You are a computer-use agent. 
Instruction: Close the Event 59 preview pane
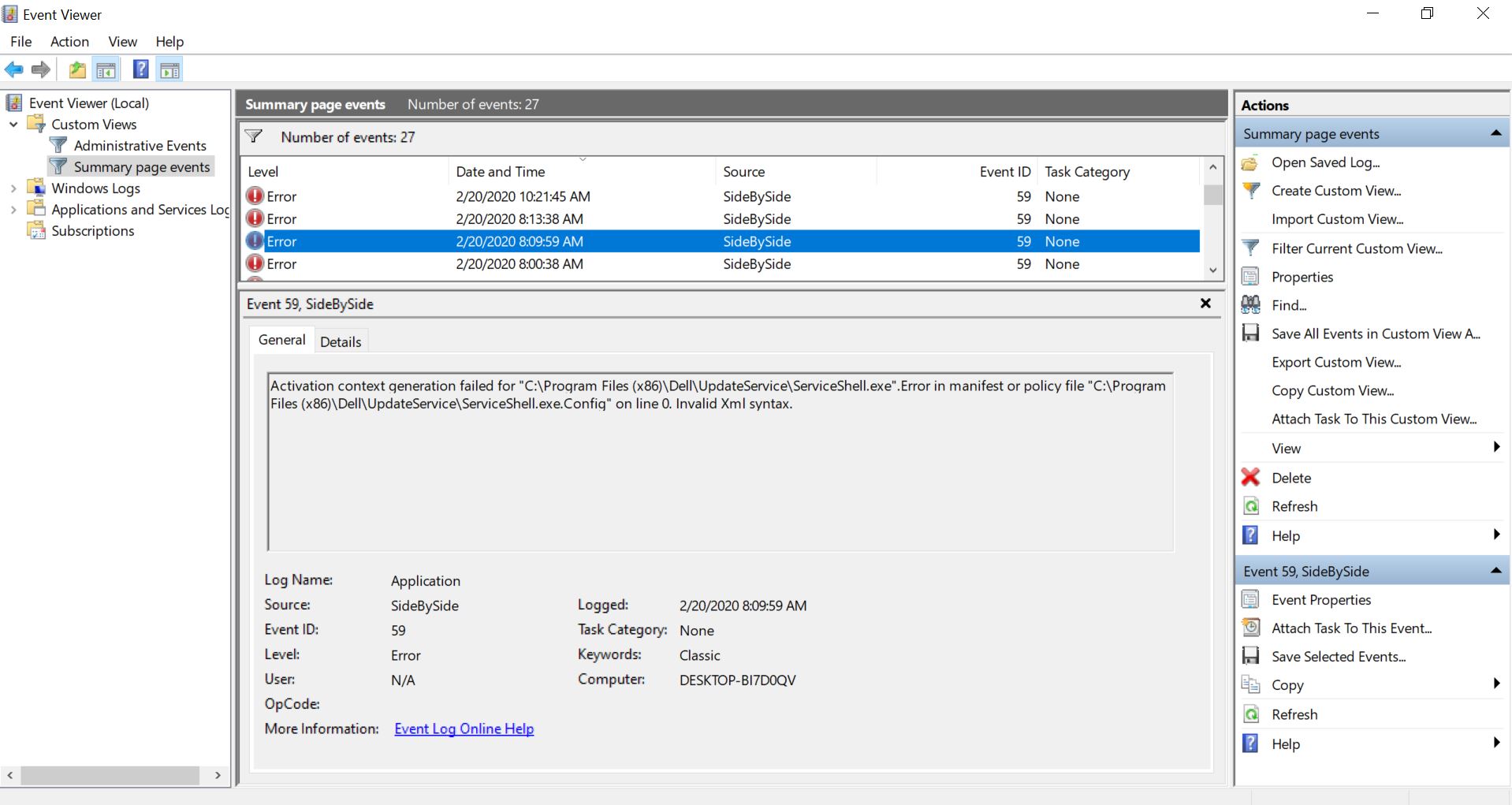tap(1205, 304)
